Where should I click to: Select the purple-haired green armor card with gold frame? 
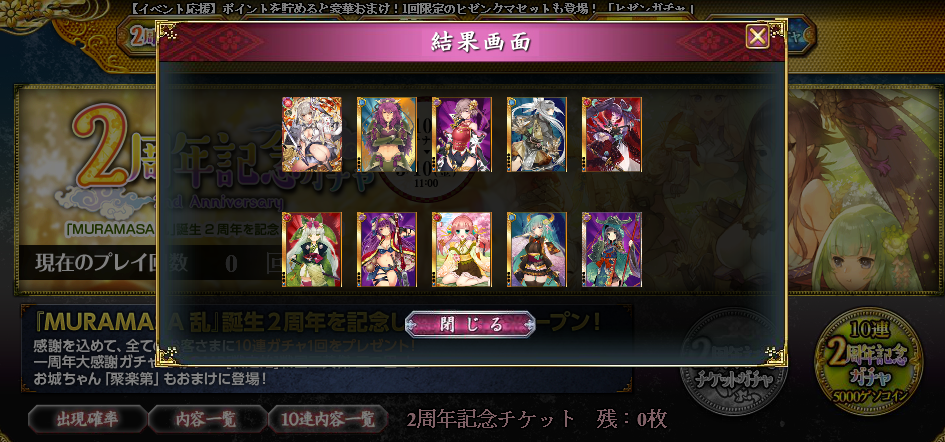click(386, 134)
